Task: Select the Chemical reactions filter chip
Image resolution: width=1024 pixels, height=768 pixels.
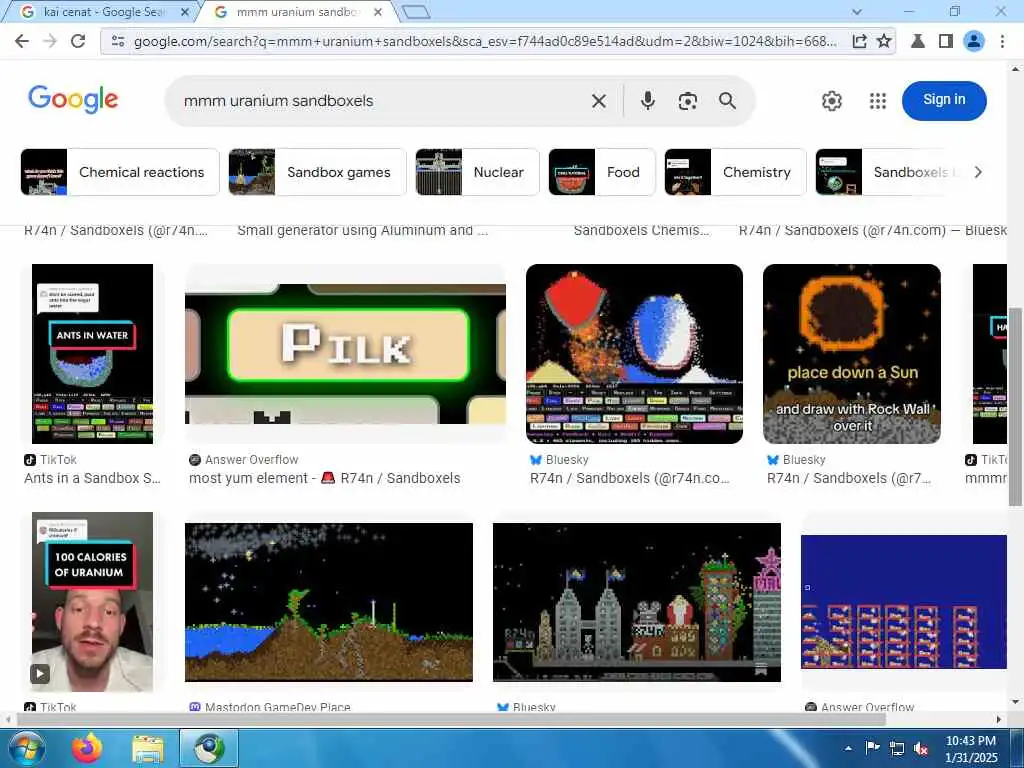Action: coord(120,172)
